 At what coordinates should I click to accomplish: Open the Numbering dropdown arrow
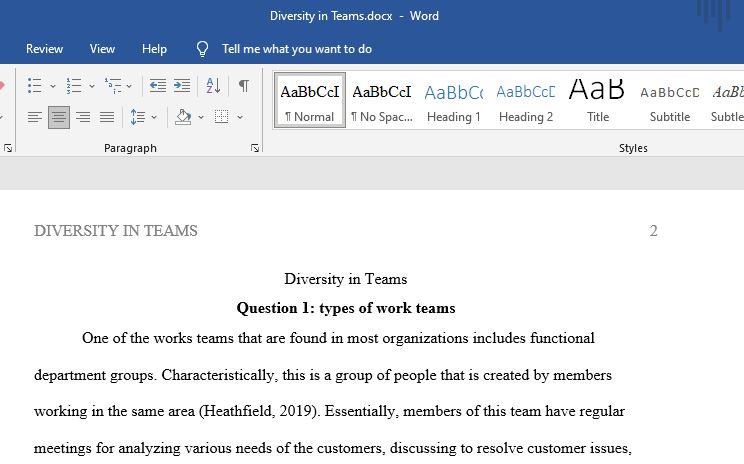(x=92, y=86)
